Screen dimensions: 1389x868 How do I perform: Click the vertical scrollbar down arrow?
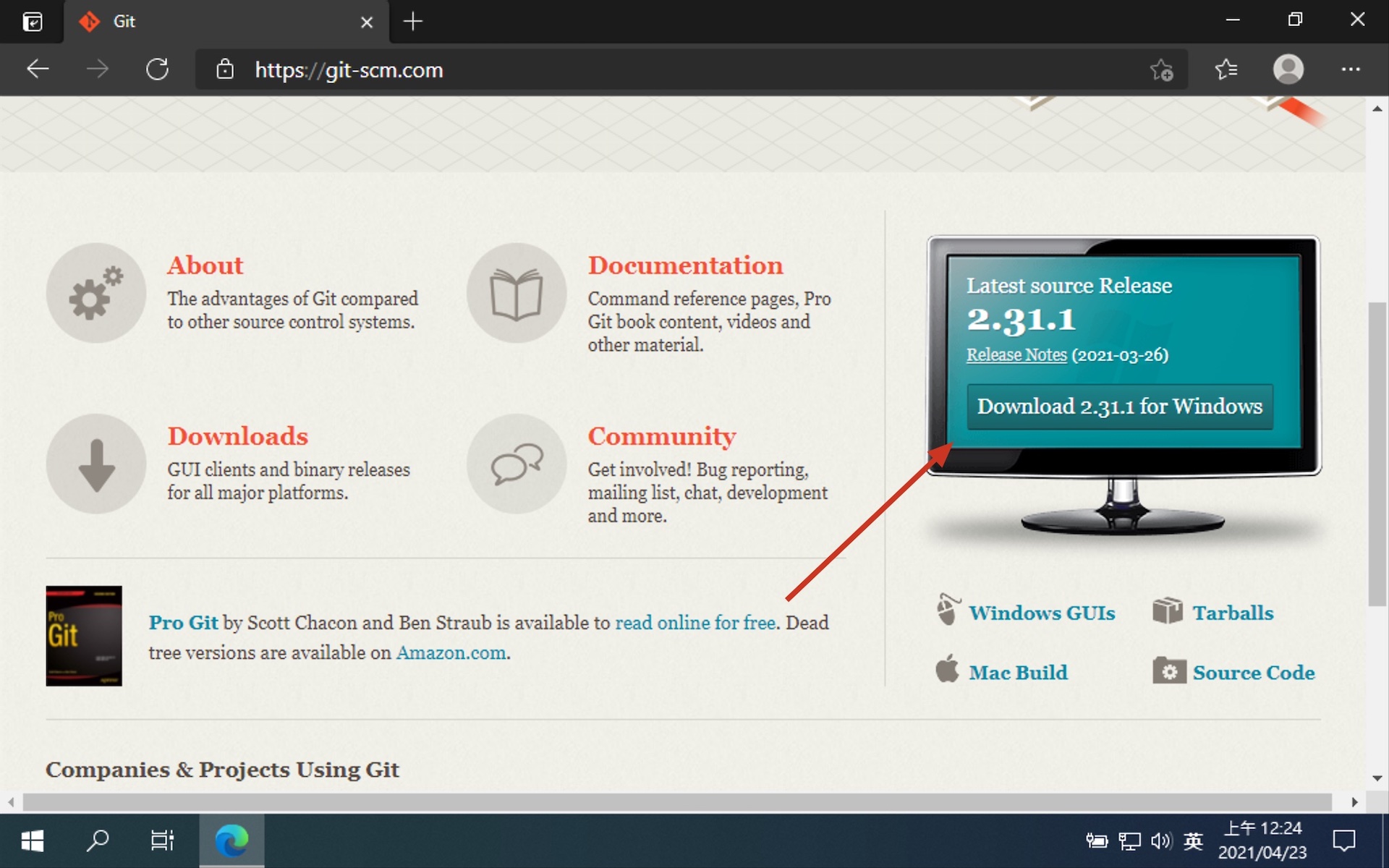[1377, 778]
